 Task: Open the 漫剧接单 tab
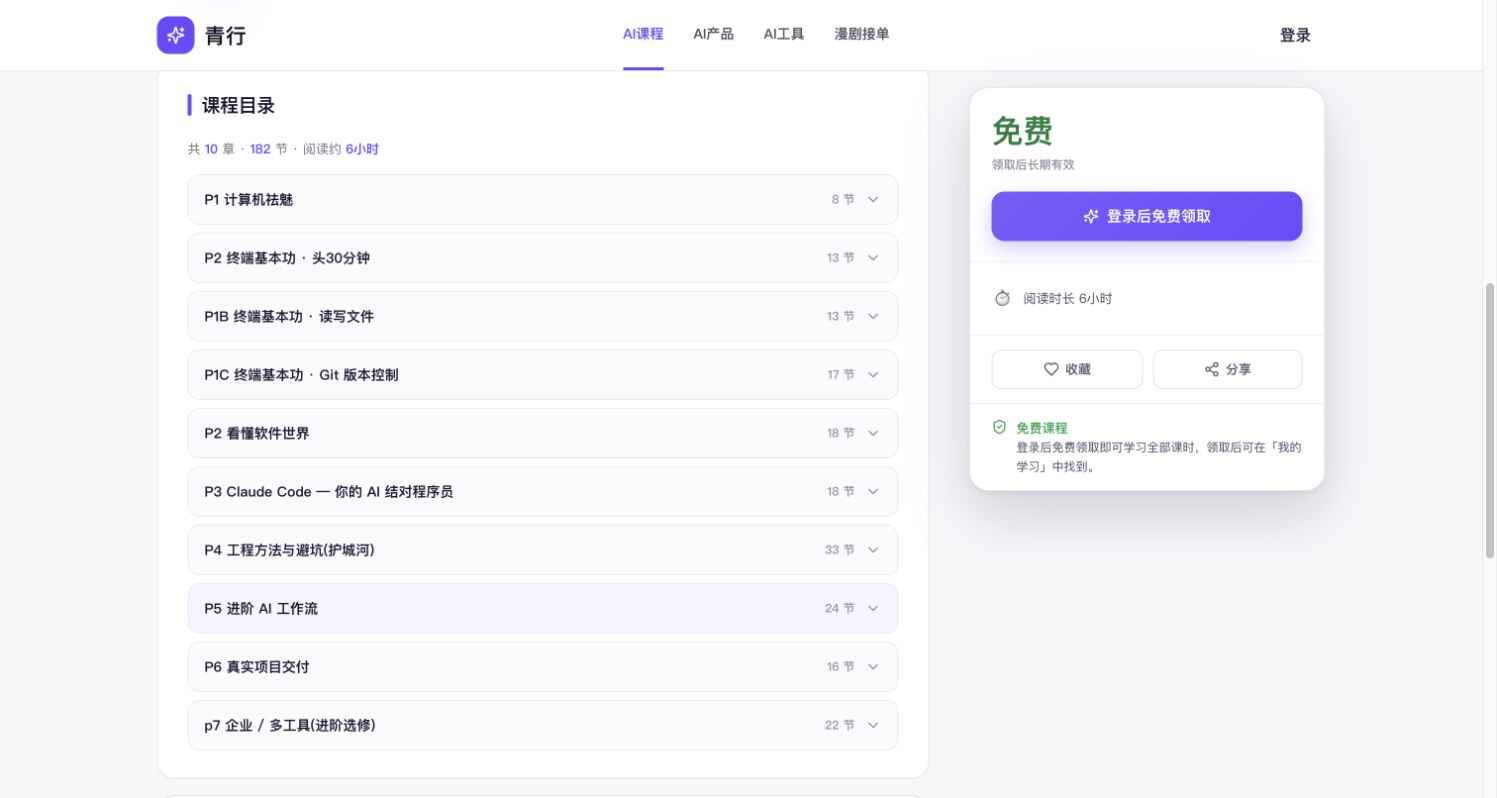click(x=862, y=34)
